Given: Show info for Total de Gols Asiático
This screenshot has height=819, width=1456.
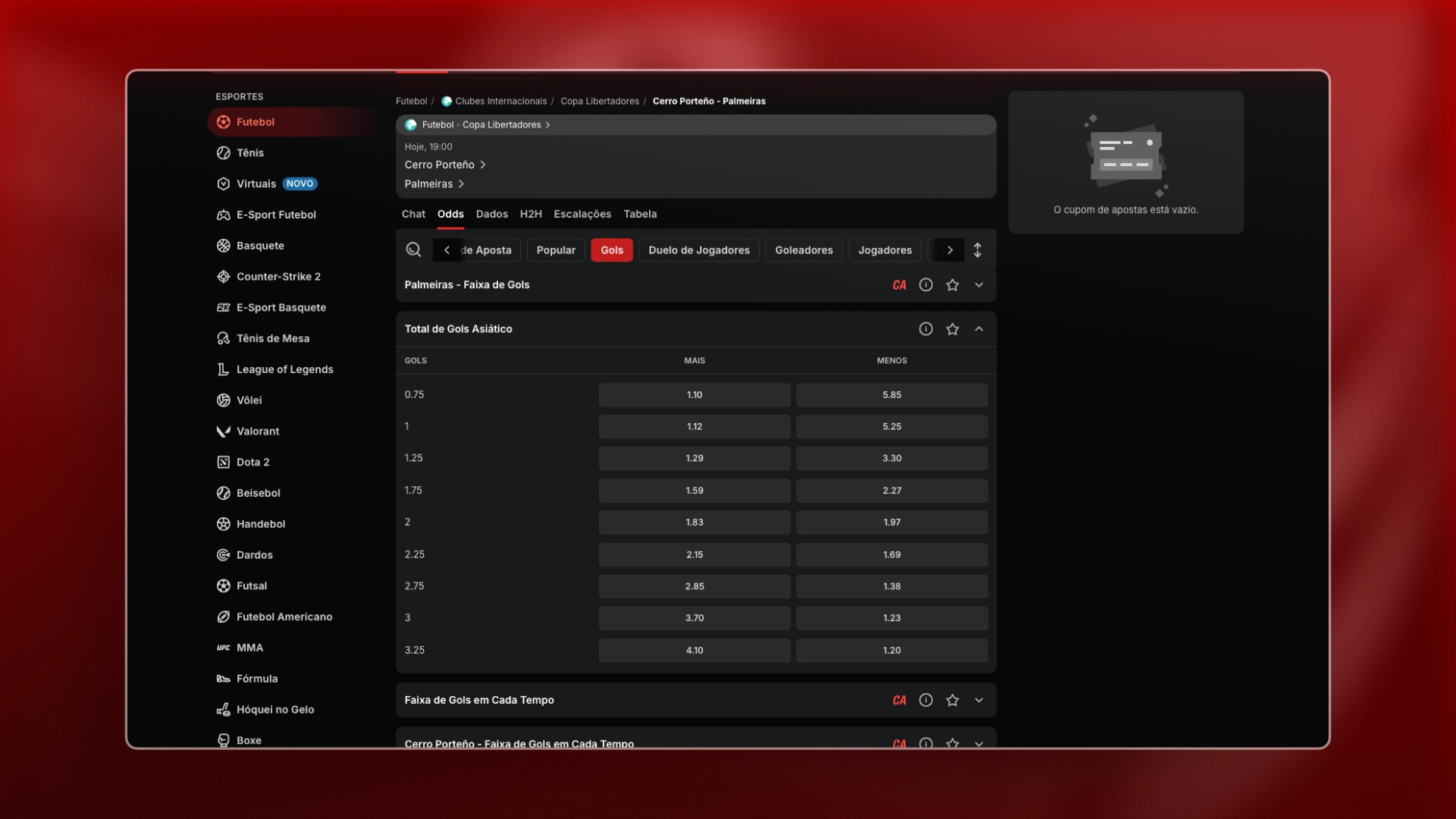Looking at the screenshot, I should click(926, 329).
